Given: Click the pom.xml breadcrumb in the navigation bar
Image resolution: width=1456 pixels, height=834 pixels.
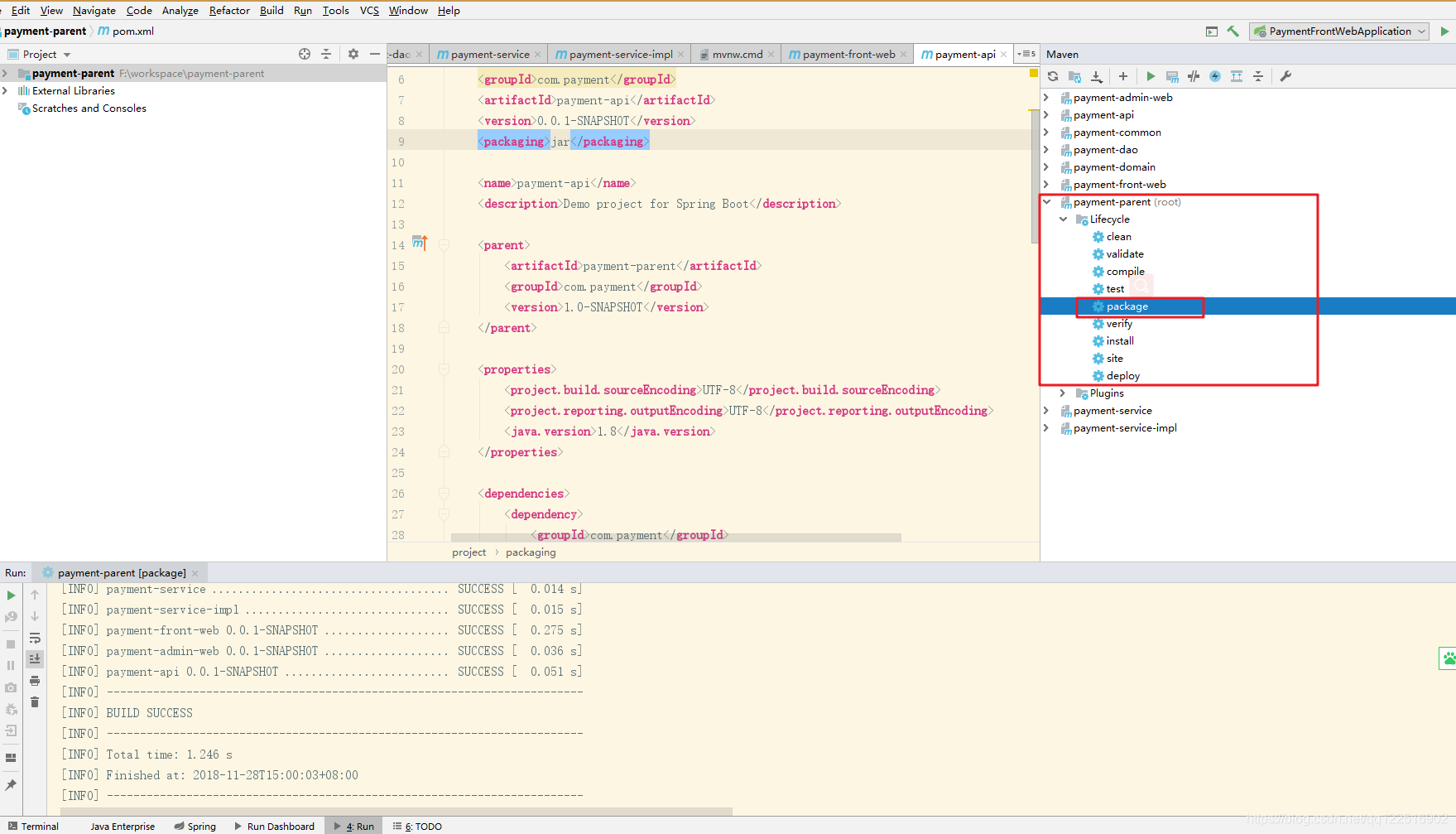Looking at the screenshot, I should [x=126, y=31].
